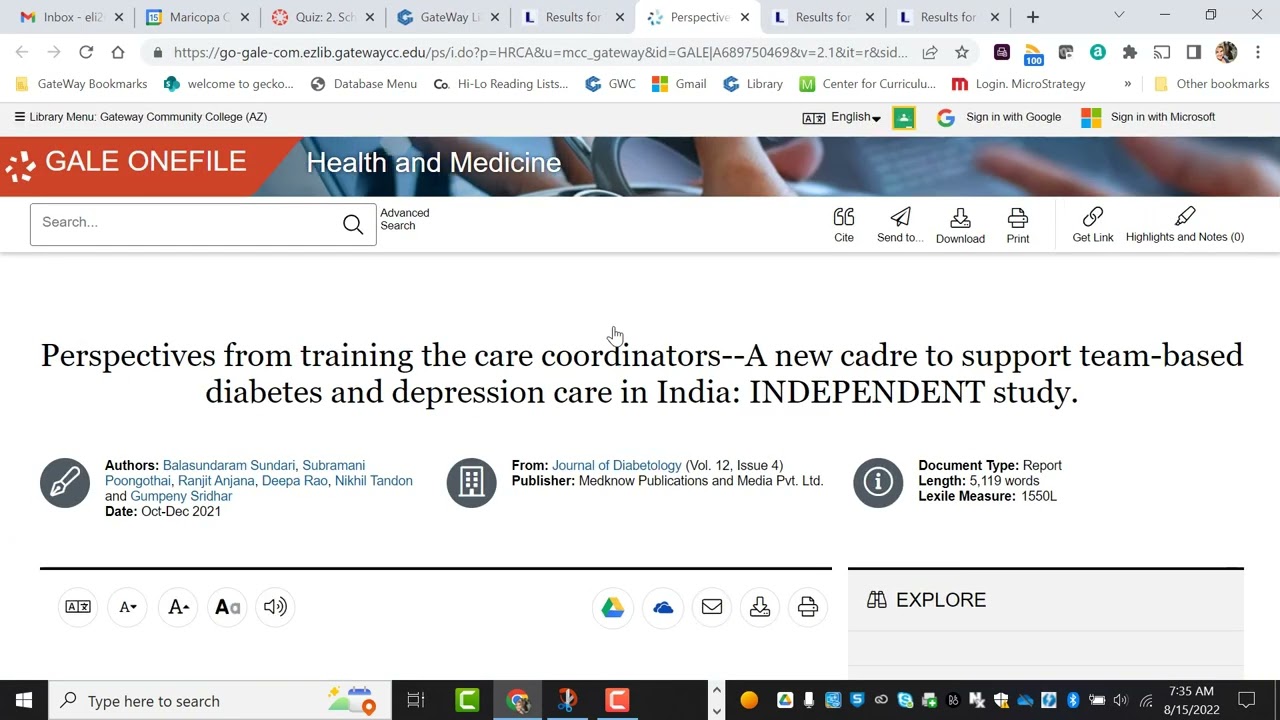Open the translate article tool
This screenshot has height=720, width=1280.
78,607
